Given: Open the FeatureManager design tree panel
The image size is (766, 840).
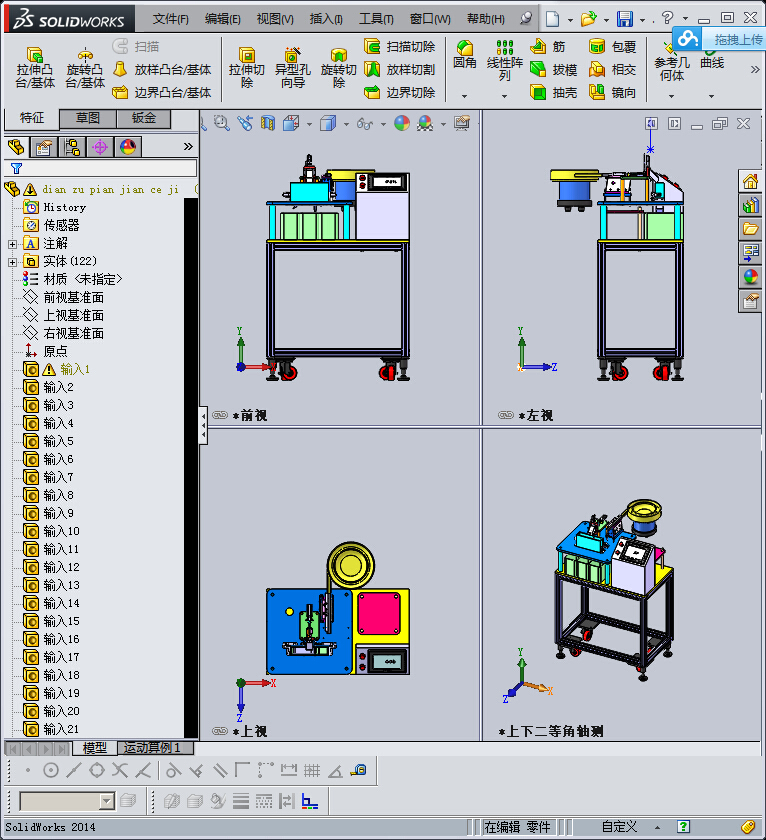Looking at the screenshot, I should point(16,147).
